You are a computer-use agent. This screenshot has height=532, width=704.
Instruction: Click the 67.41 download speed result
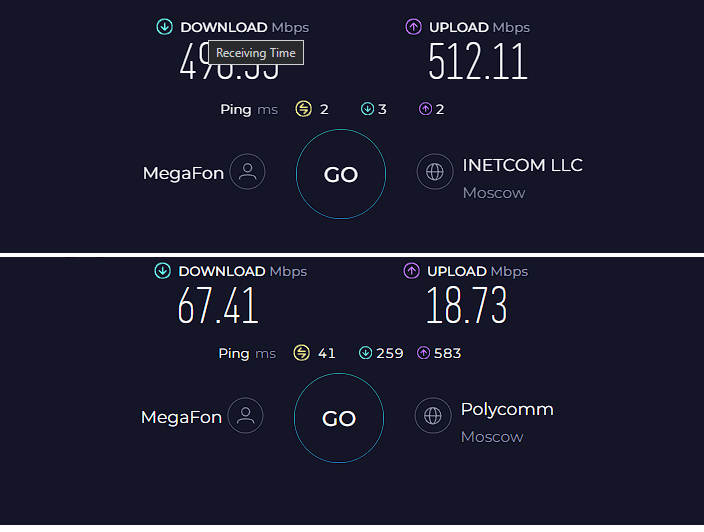pyautogui.click(x=218, y=306)
